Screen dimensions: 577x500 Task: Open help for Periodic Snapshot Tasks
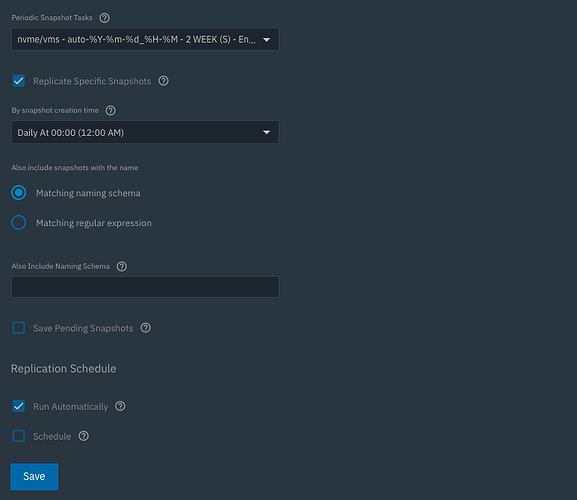click(x=105, y=18)
